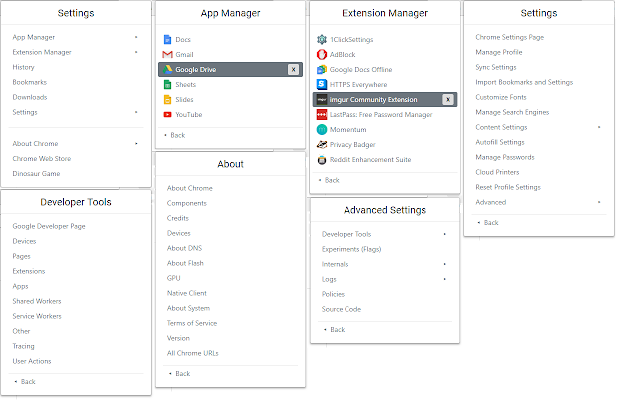Select Manage Profile in Settings panel
The width and height of the screenshot is (640, 400).
point(499,52)
